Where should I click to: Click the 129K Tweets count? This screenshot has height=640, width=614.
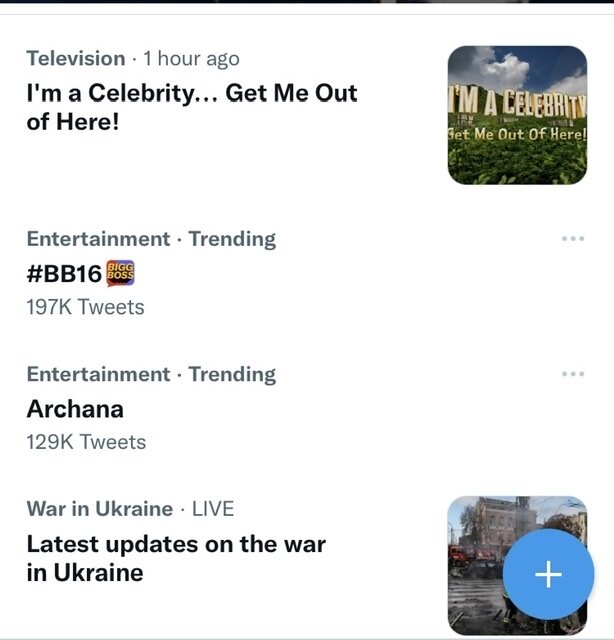click(x=86, y=442)
